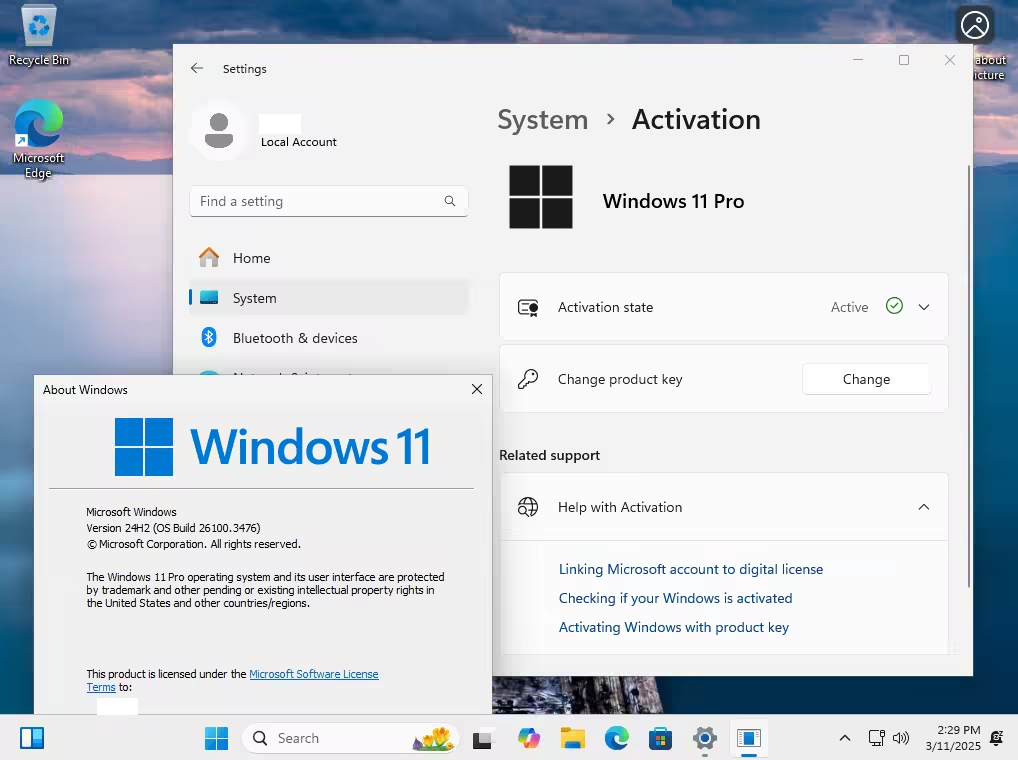Select System in the Settings sidebar
1018x760 pixels.
(x=329, y=298)
